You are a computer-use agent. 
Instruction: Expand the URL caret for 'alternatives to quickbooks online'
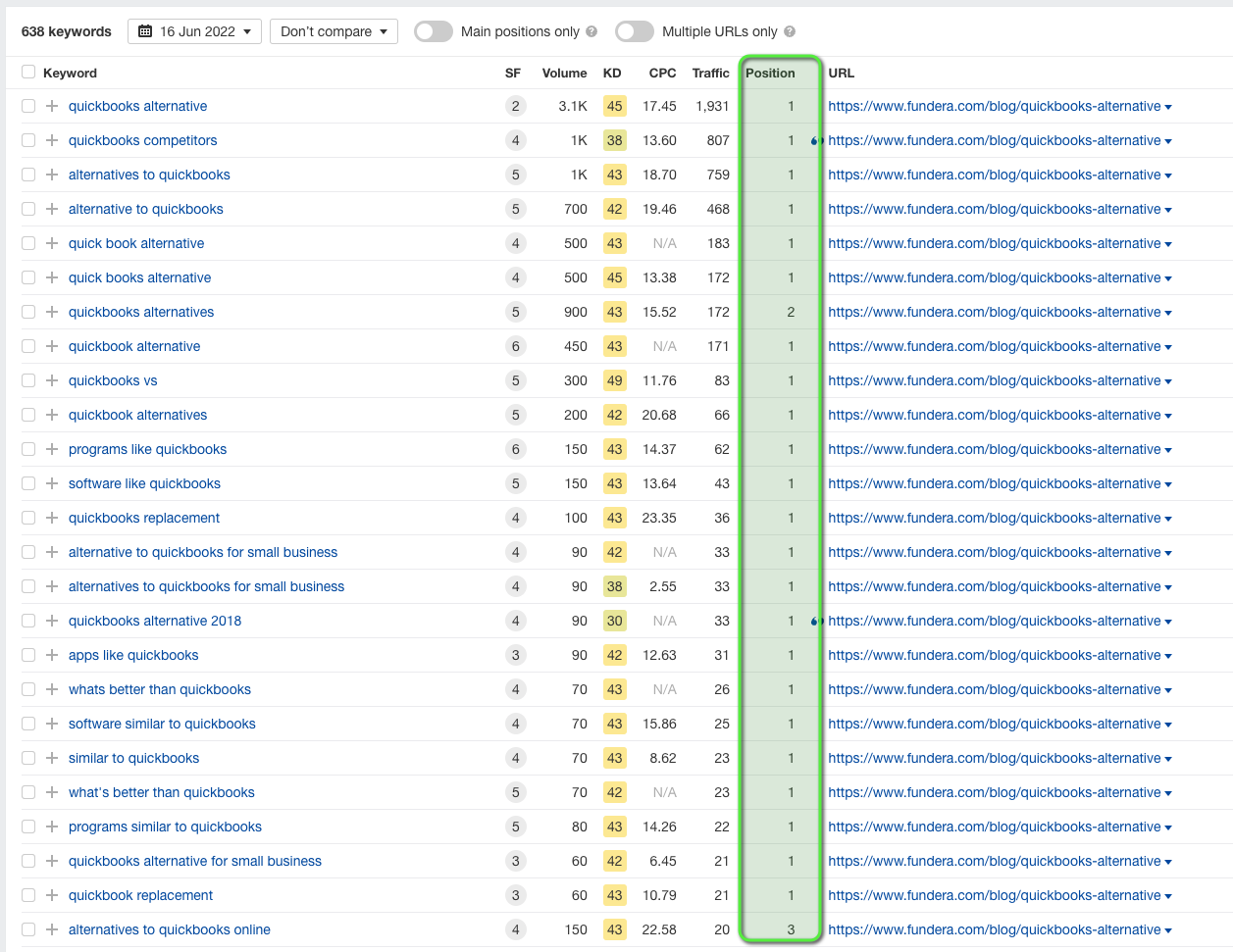point(1168,930)
